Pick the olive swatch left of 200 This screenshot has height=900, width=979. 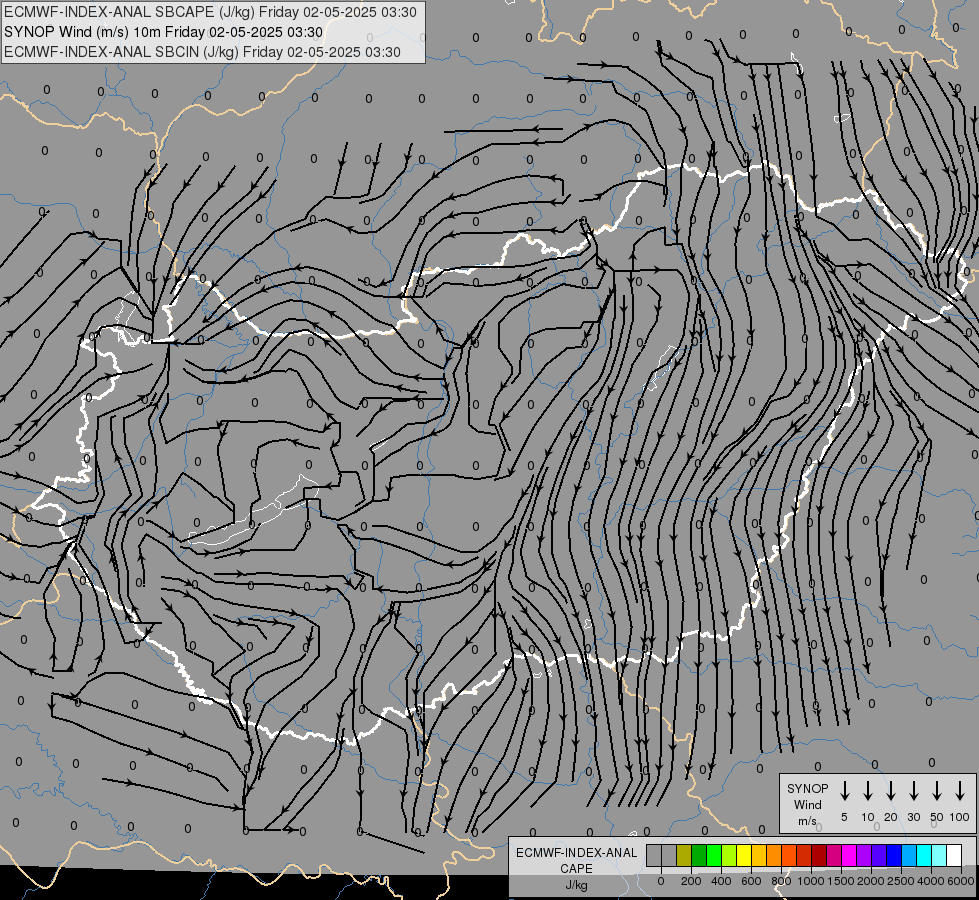pos(684,855)
